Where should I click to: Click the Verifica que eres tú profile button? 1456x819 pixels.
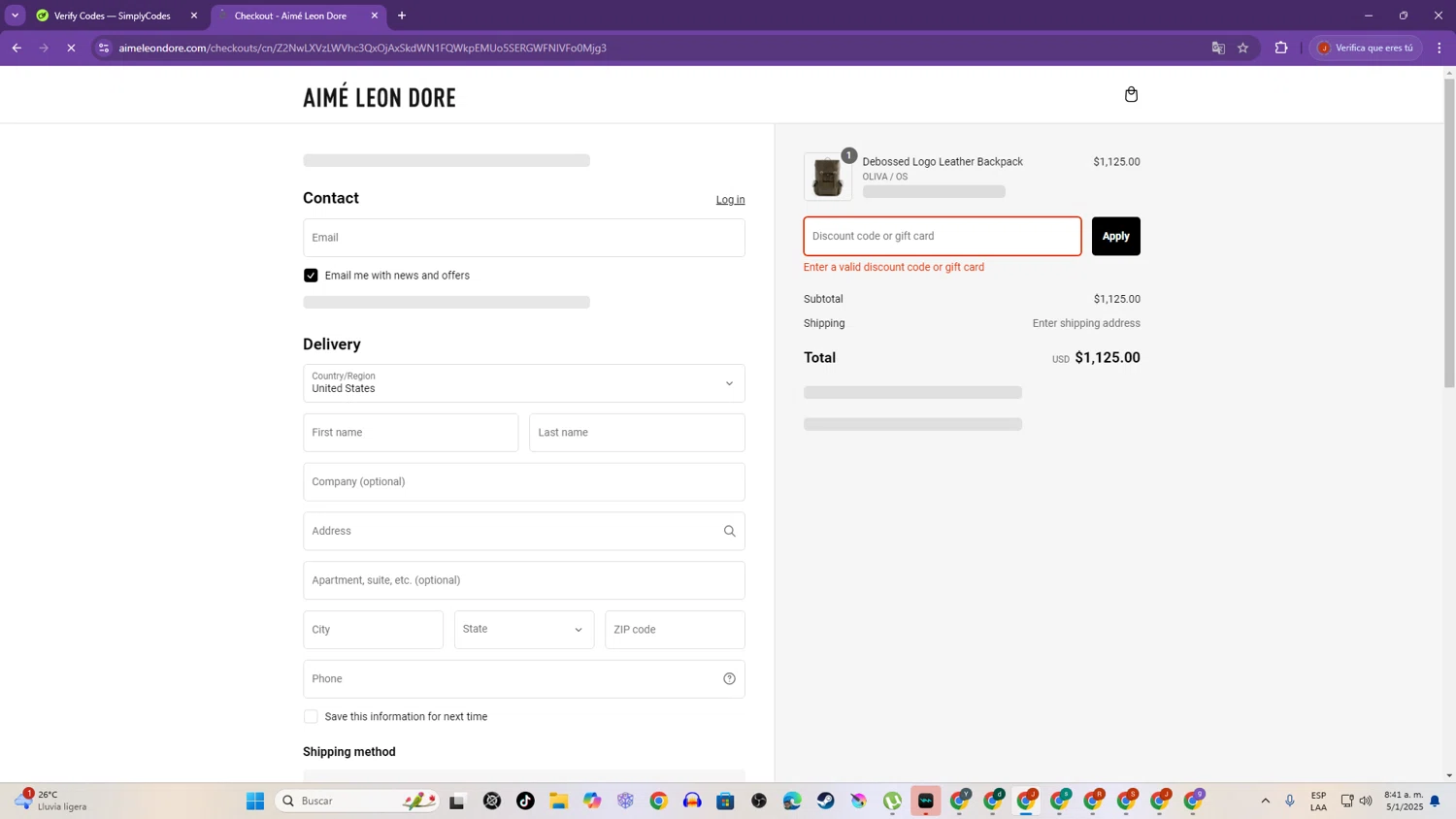pos(1367,48)
